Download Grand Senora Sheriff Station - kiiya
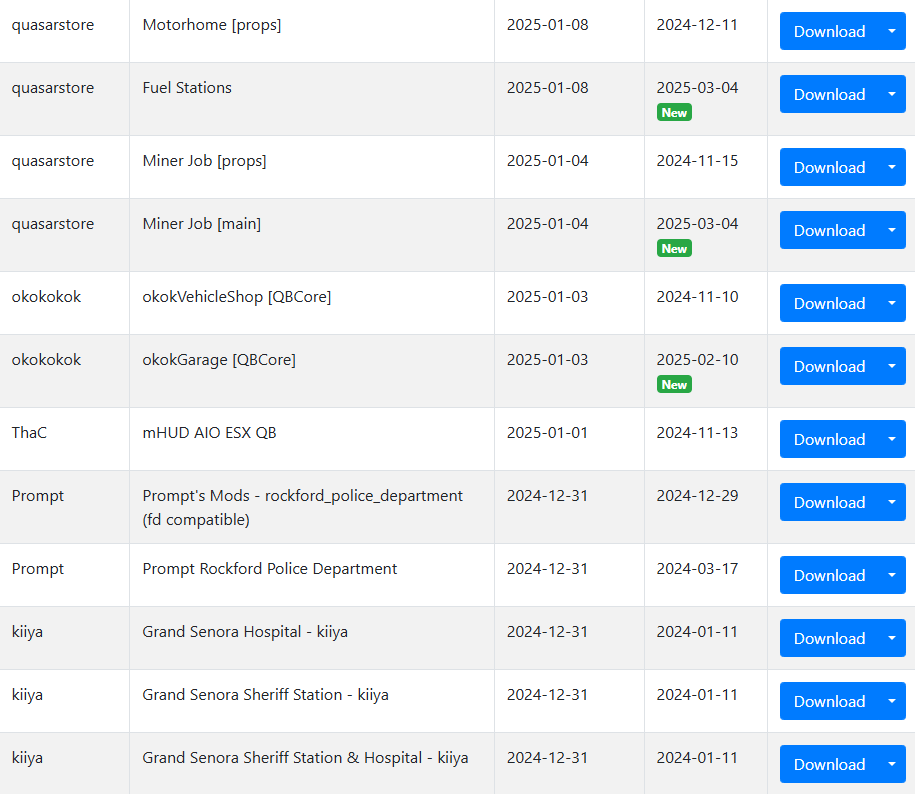 tap(829, 701)
